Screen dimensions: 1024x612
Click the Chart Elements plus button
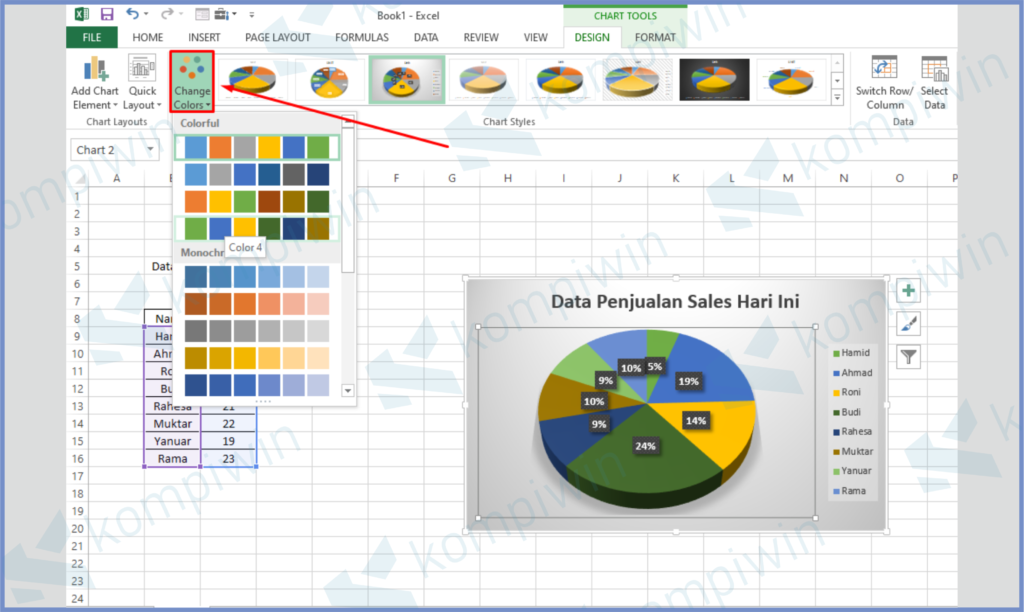coord(908,291)
